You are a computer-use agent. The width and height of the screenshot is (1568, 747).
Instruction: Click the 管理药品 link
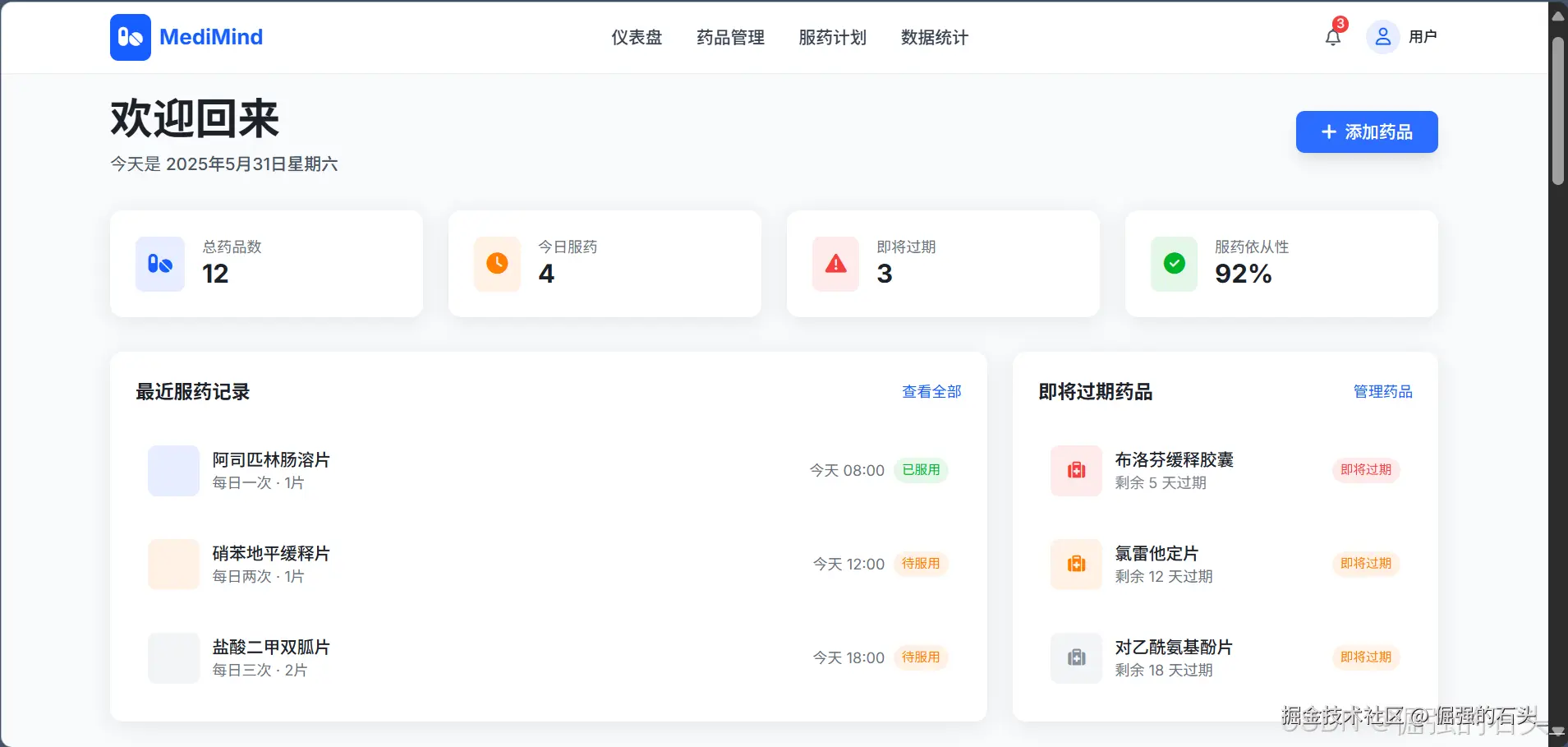pyautogui.click(x=1382, y=391)
